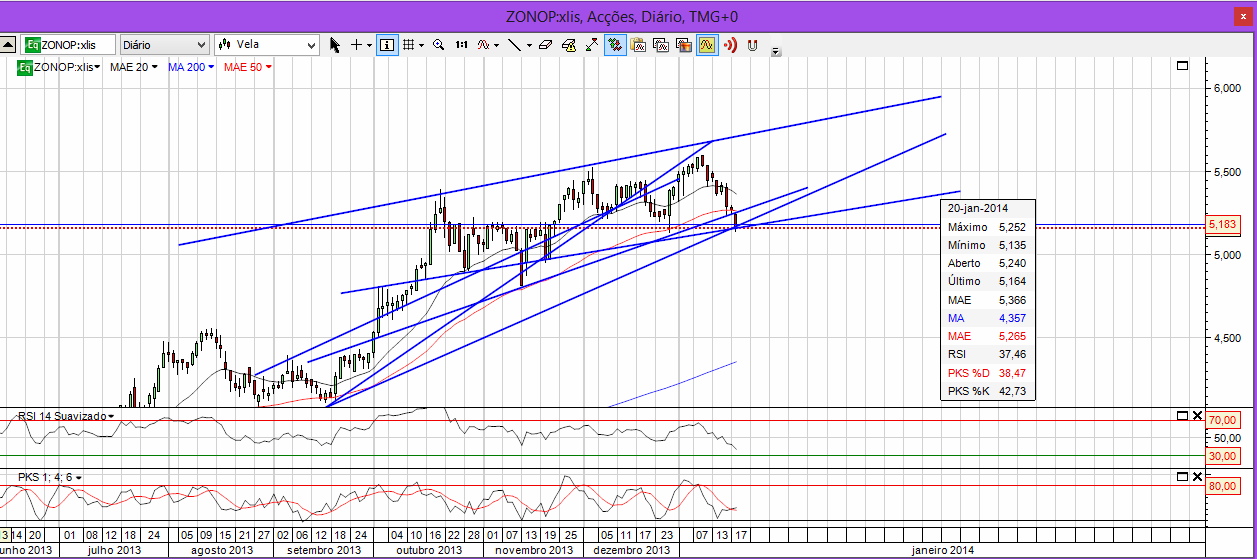Click the red PKS %D 38,47 row
1257x559 pixels.
coord(988,372)
